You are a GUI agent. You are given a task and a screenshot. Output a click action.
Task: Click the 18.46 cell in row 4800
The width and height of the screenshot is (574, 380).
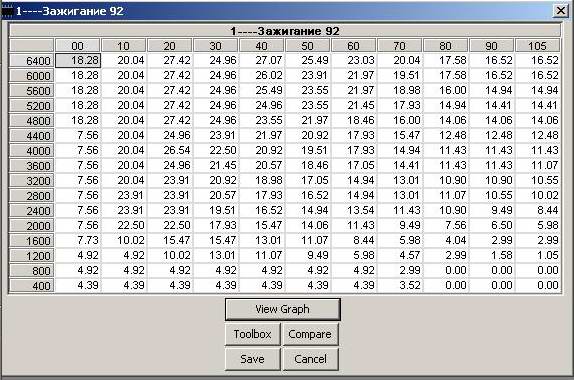click(x=353, y=120)
